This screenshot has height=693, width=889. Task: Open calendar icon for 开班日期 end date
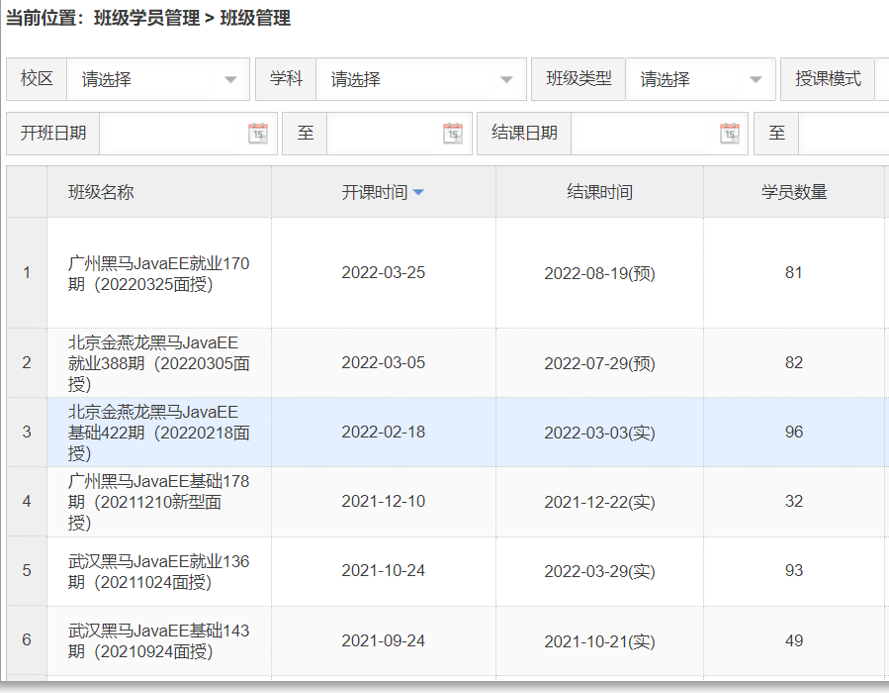(x=453, y=134)
